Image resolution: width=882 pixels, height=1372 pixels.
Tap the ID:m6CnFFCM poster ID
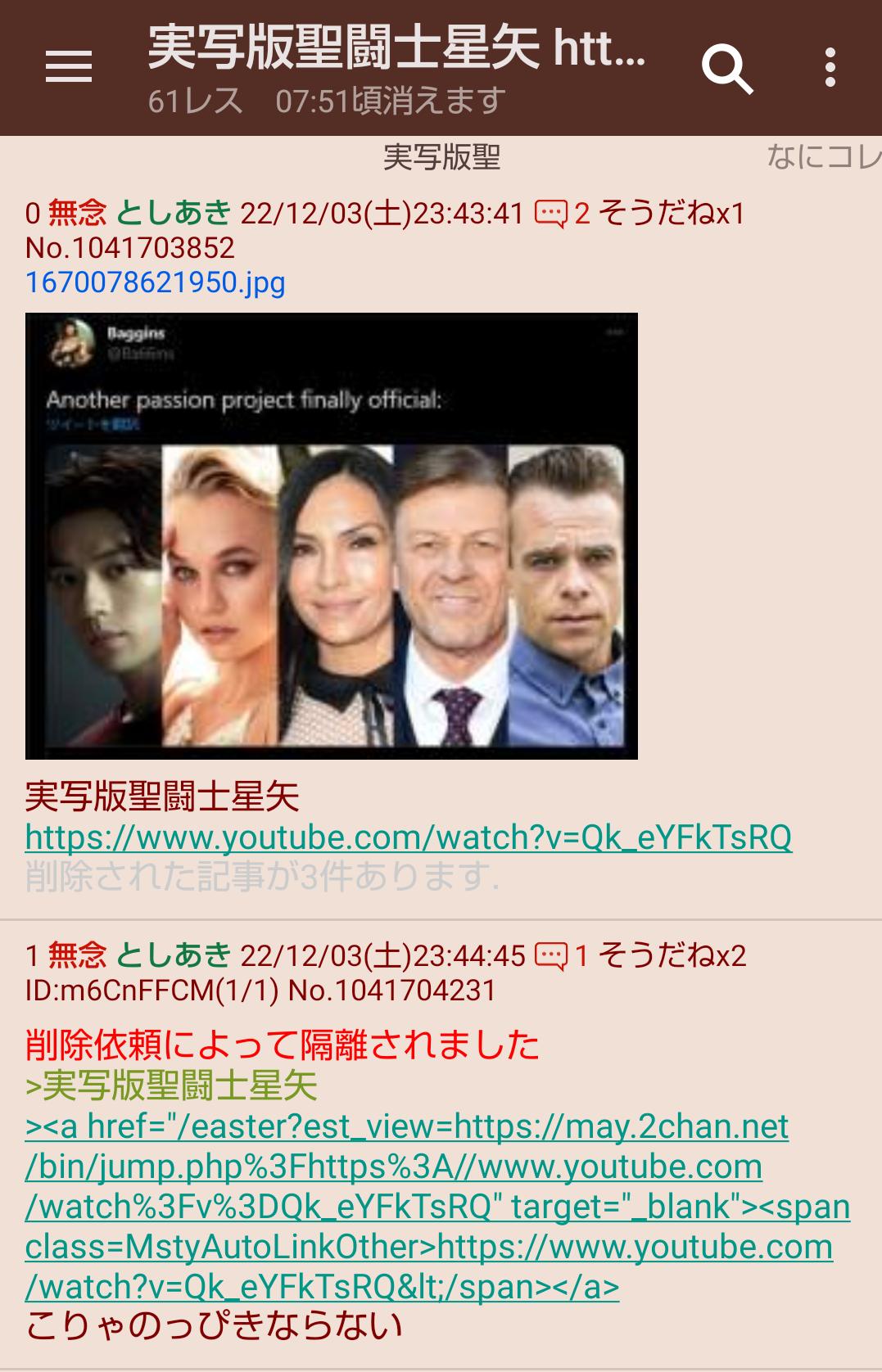pos(152,991)
